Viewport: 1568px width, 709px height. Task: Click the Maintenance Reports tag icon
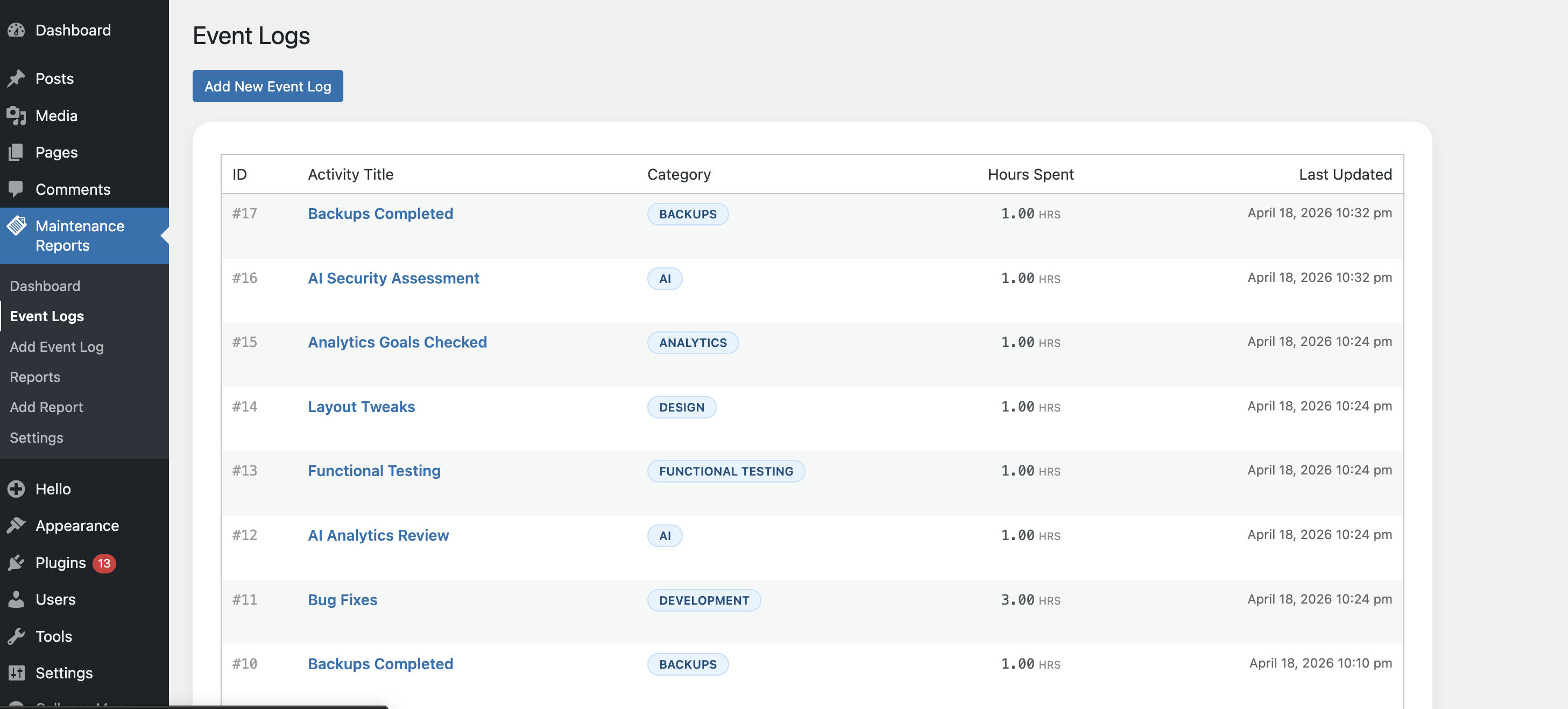tap(17, 226)
